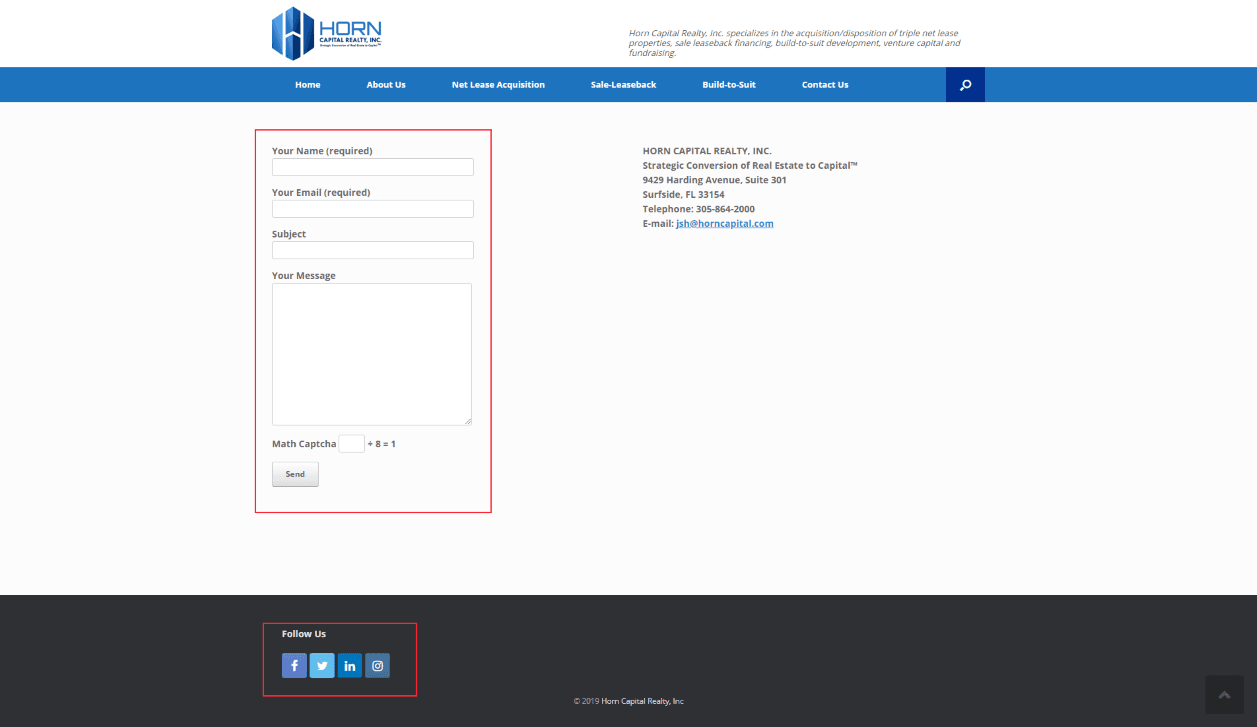The image size is (1257, 727).
Task: Focus the Your Name input field
Action: (x=373, y=167)
